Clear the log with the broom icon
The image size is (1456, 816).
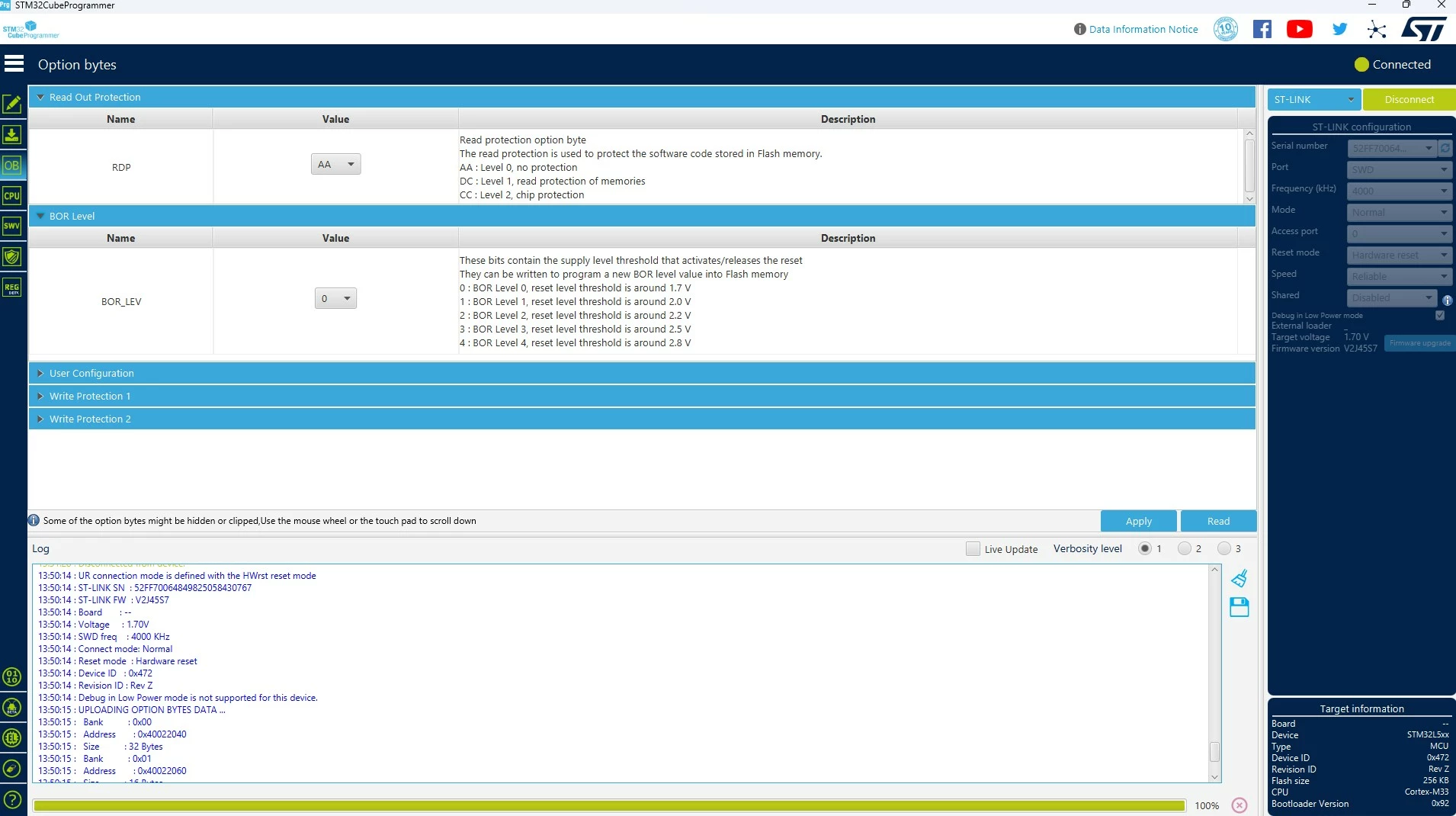click(1240, 578)
